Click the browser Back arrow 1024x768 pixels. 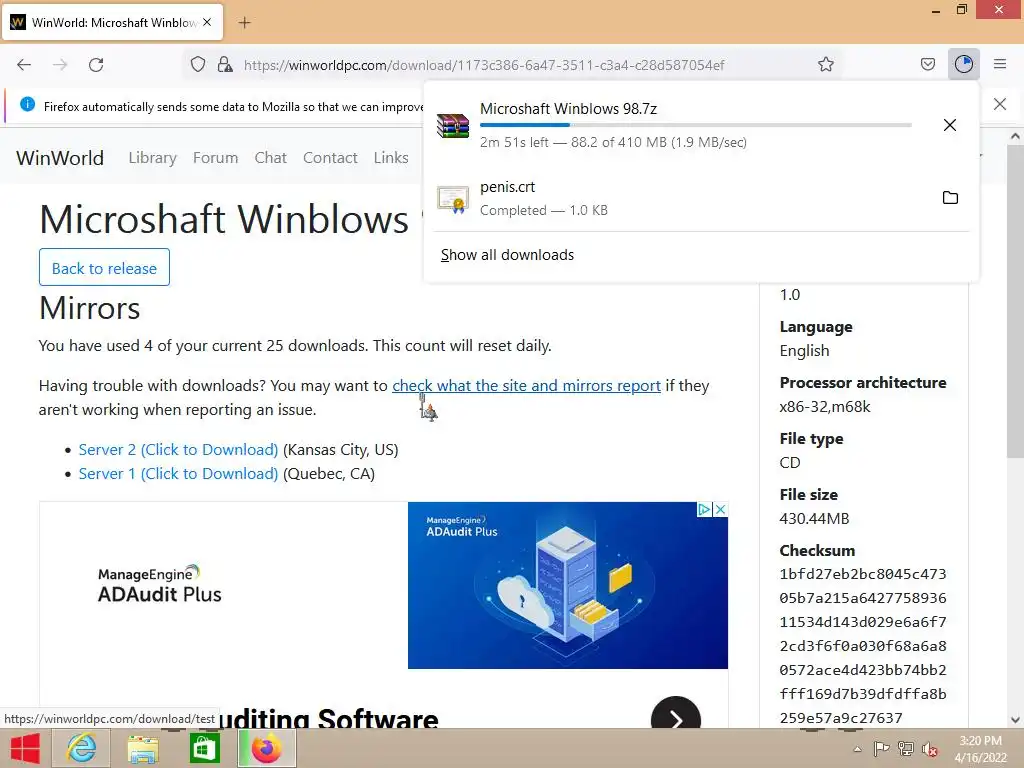tap(24, 65)
